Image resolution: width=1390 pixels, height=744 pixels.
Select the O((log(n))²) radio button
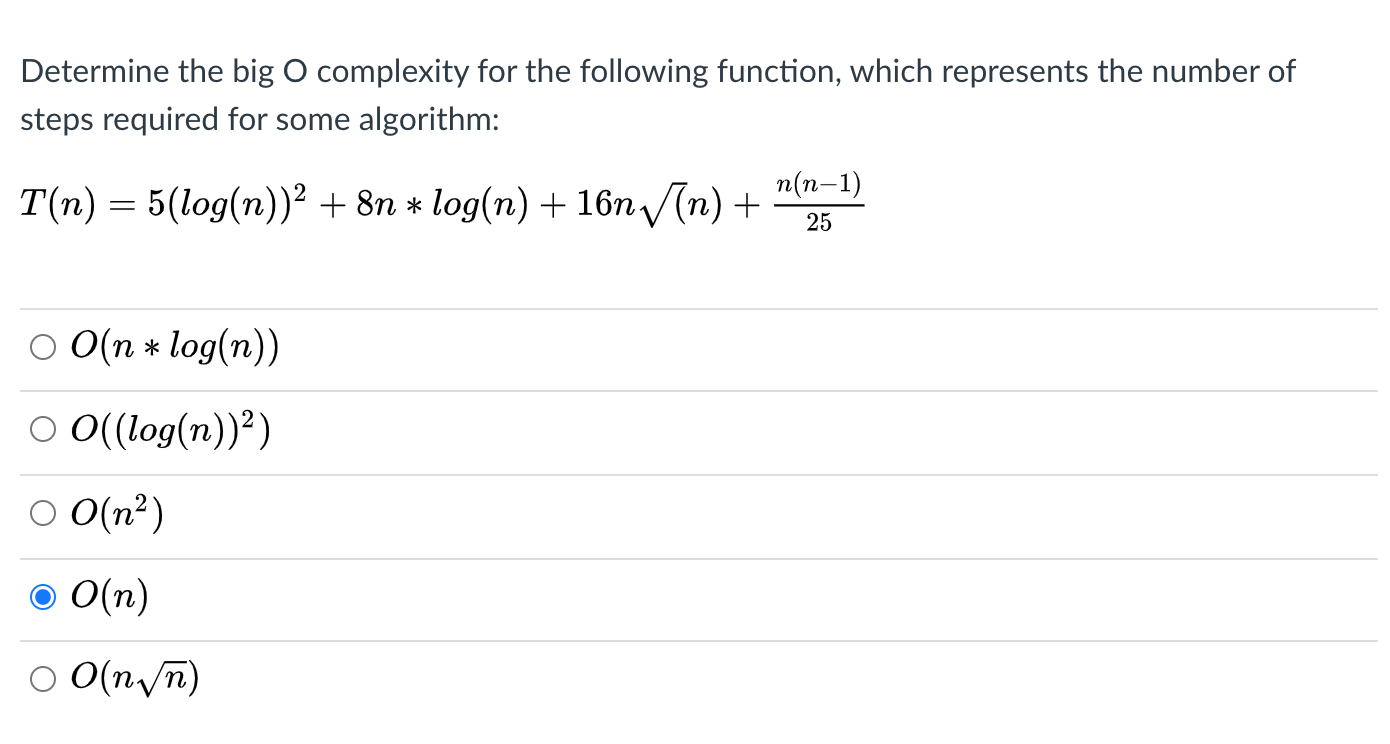click(x=43, y=428)
